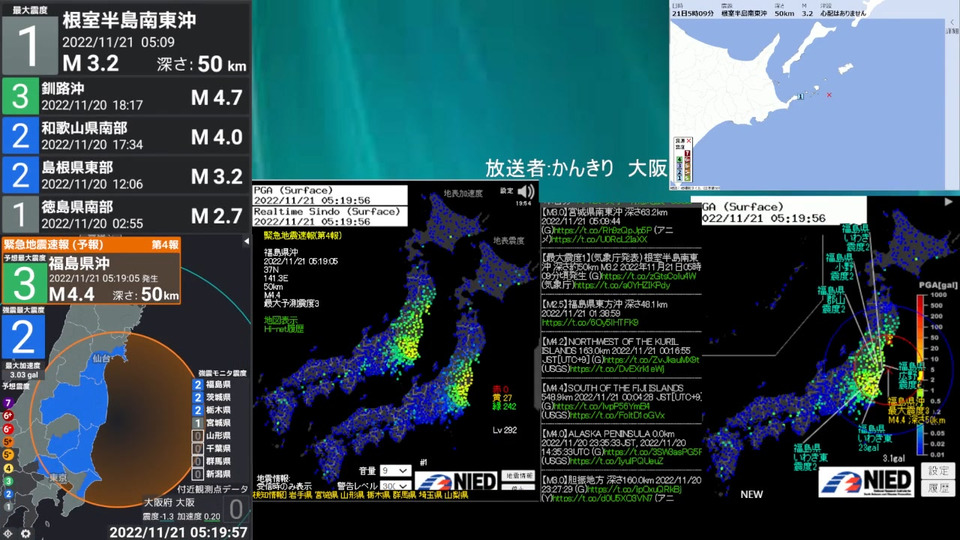Screen dimensions: 960x540
Task: Click the NIED logo in center monitor
Action: click(456, 481)
